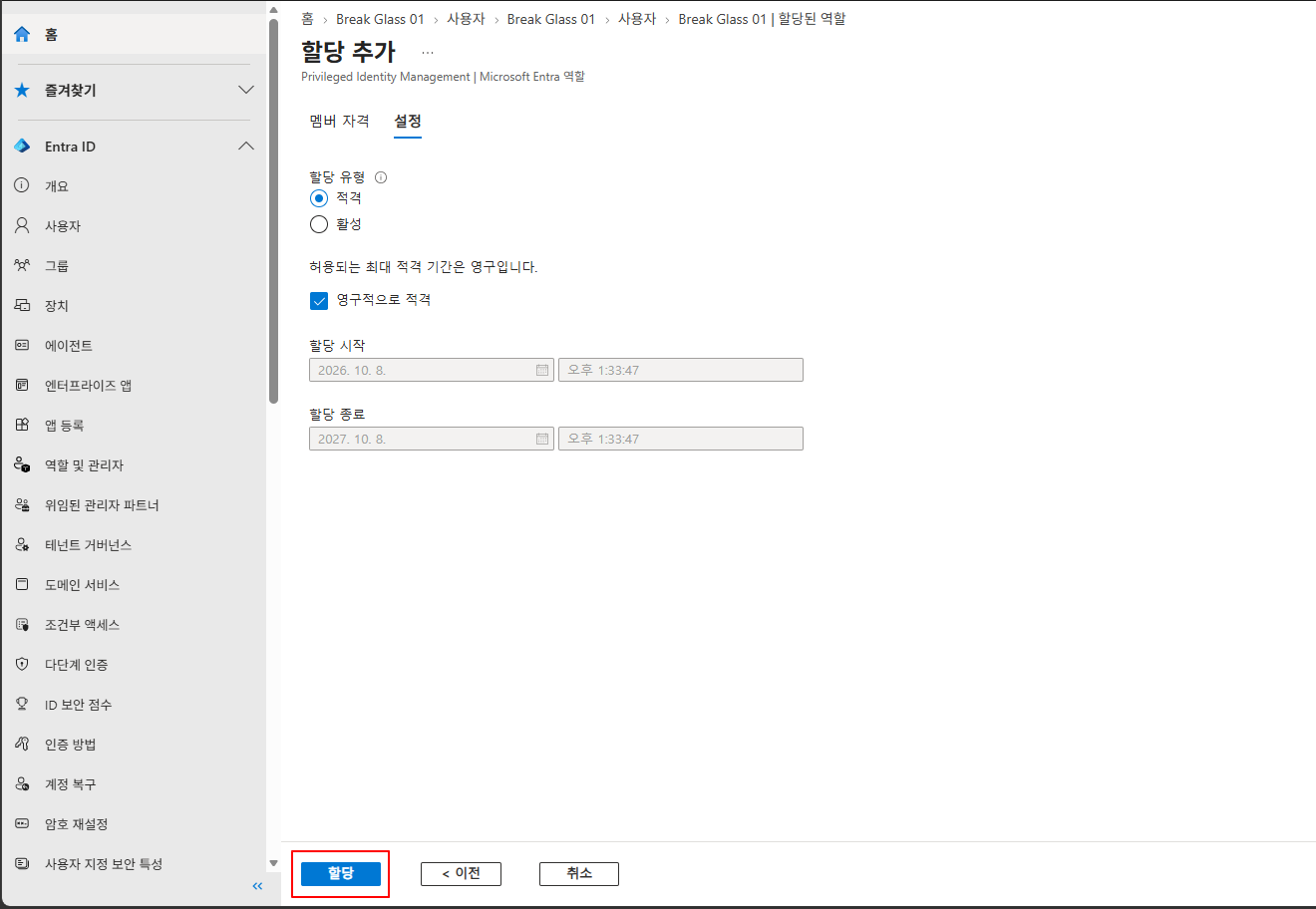Image resolution: width=1316 pixels, height=909 pixels.
Task: Open 인증 방법 icon
Action: (x=22, y=744)
